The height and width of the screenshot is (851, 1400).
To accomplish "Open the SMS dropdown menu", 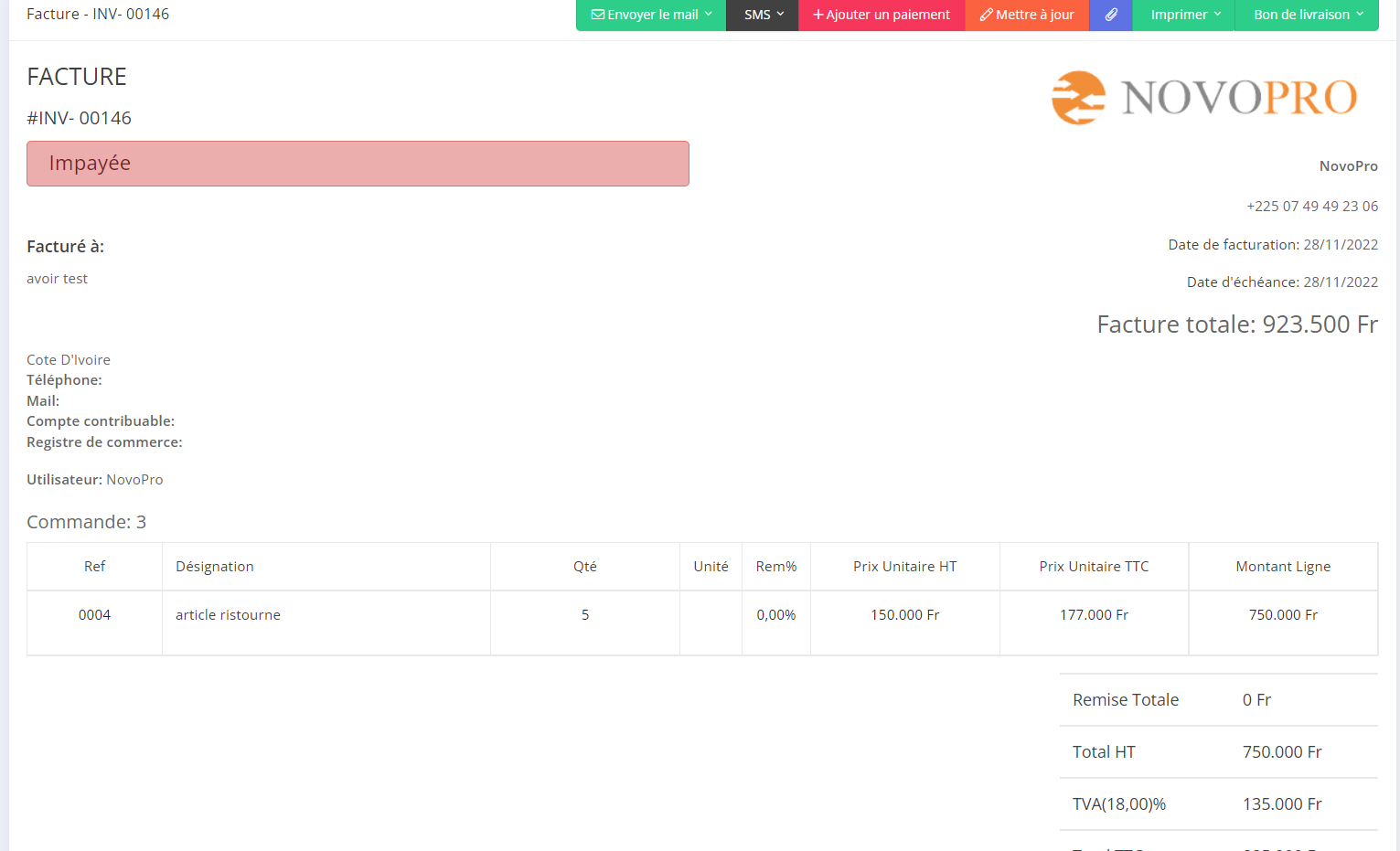I will [763, 15].
